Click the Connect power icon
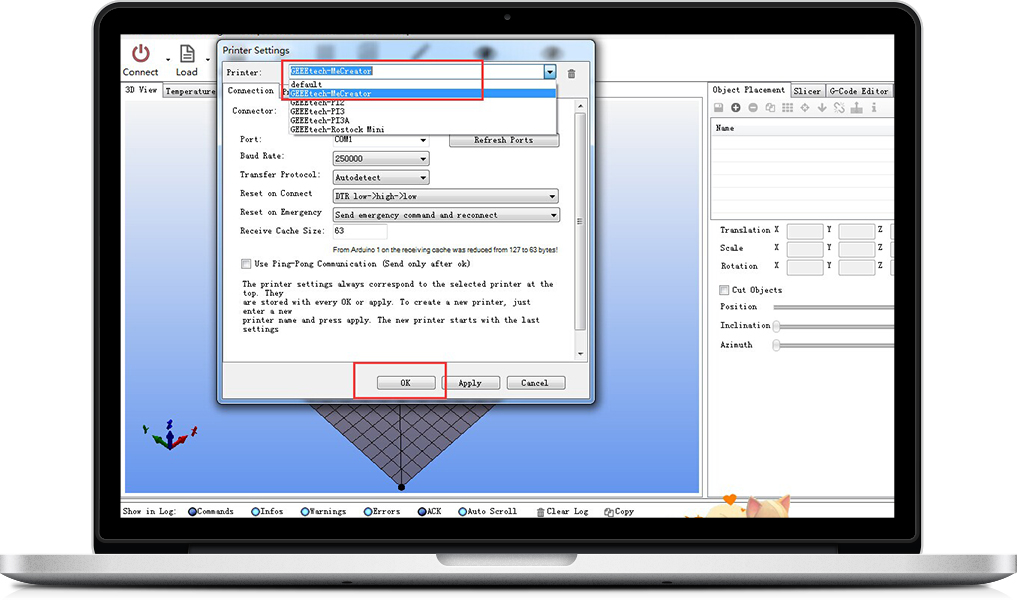This screenshot has width=1017, height=601. pos(141,53)
